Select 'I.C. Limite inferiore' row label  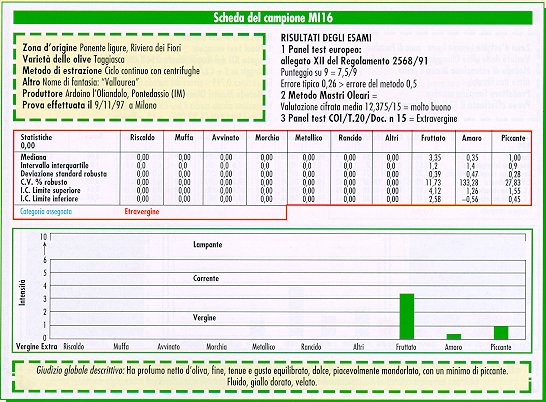[x=49, y=199]
